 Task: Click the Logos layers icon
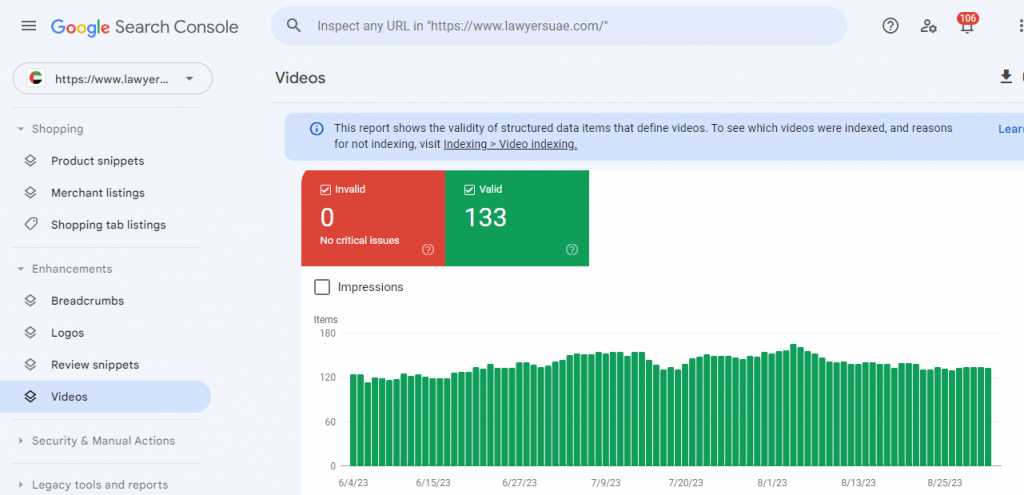30,332
